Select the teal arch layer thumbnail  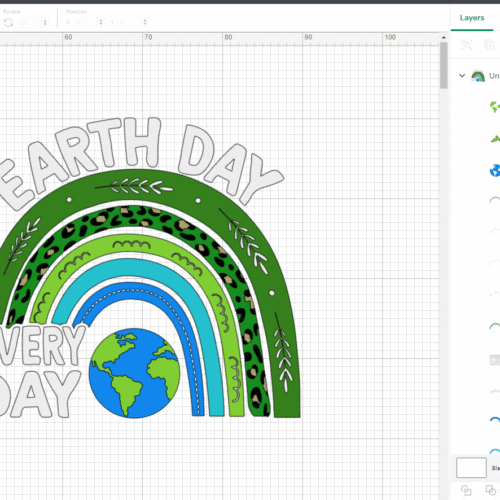495,451
